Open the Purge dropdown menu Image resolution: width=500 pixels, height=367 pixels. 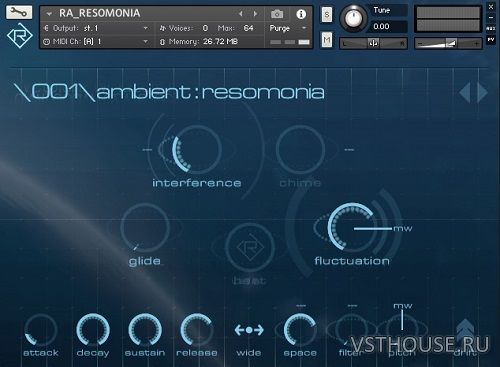pos(288,28)
